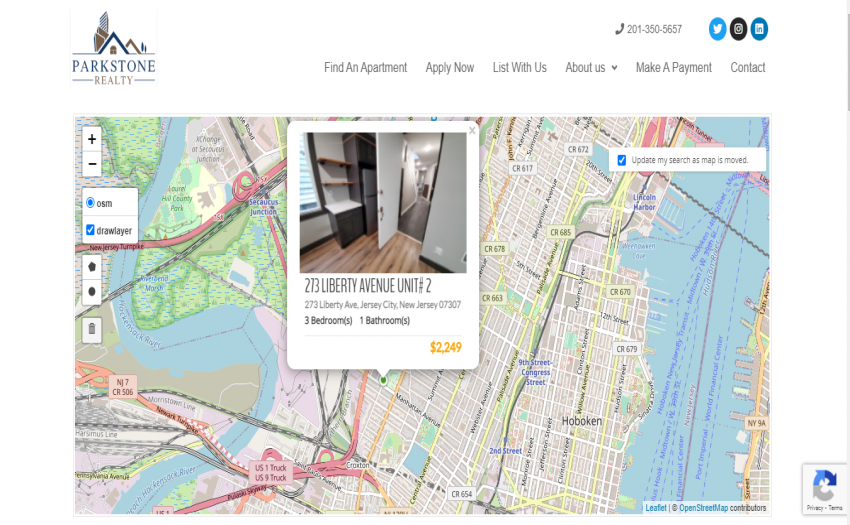Toggle the drawlayer checkbox
This screenshot has height=525, width=850.
[91, 230]
